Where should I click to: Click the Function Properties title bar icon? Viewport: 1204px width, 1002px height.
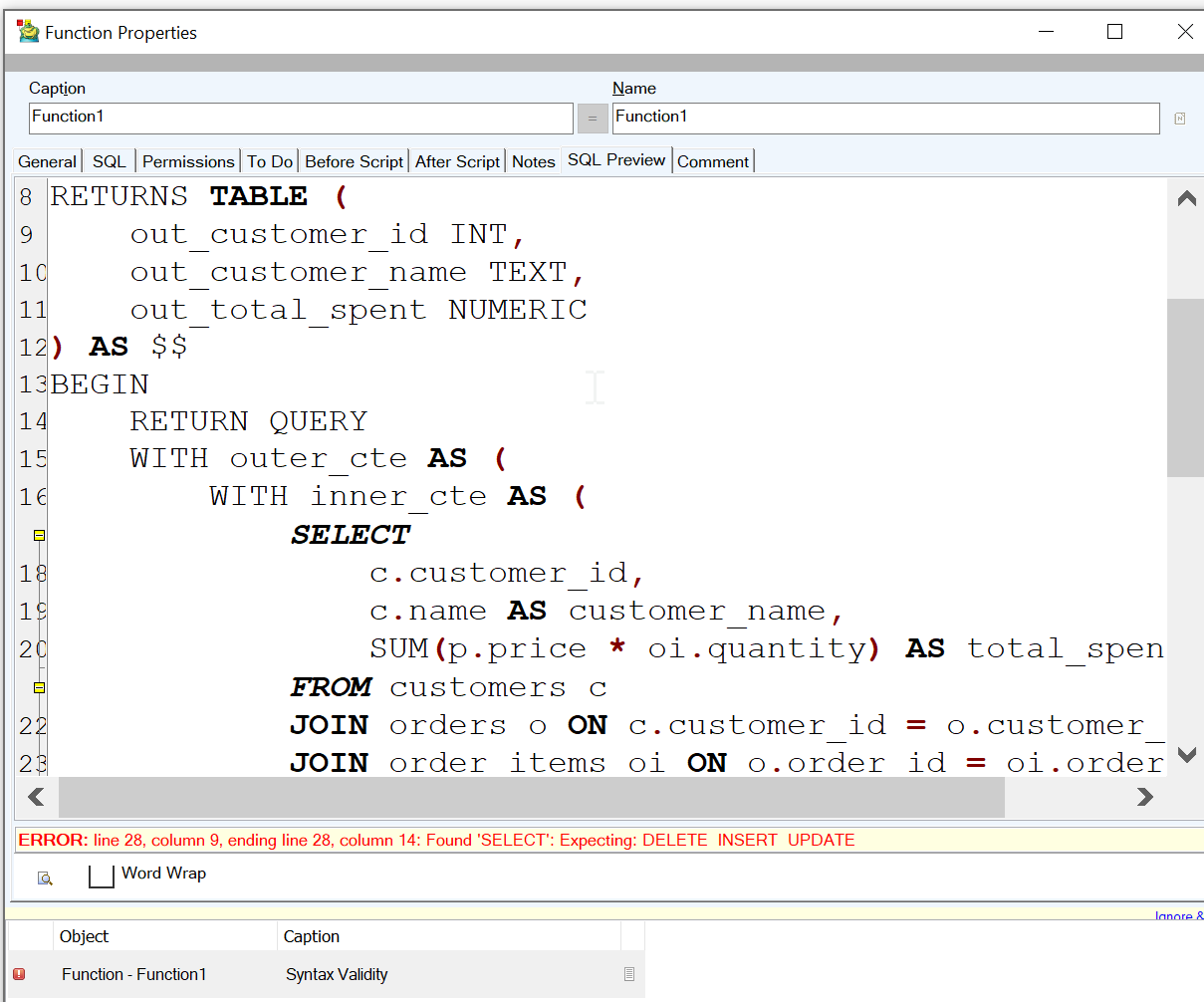28,31
